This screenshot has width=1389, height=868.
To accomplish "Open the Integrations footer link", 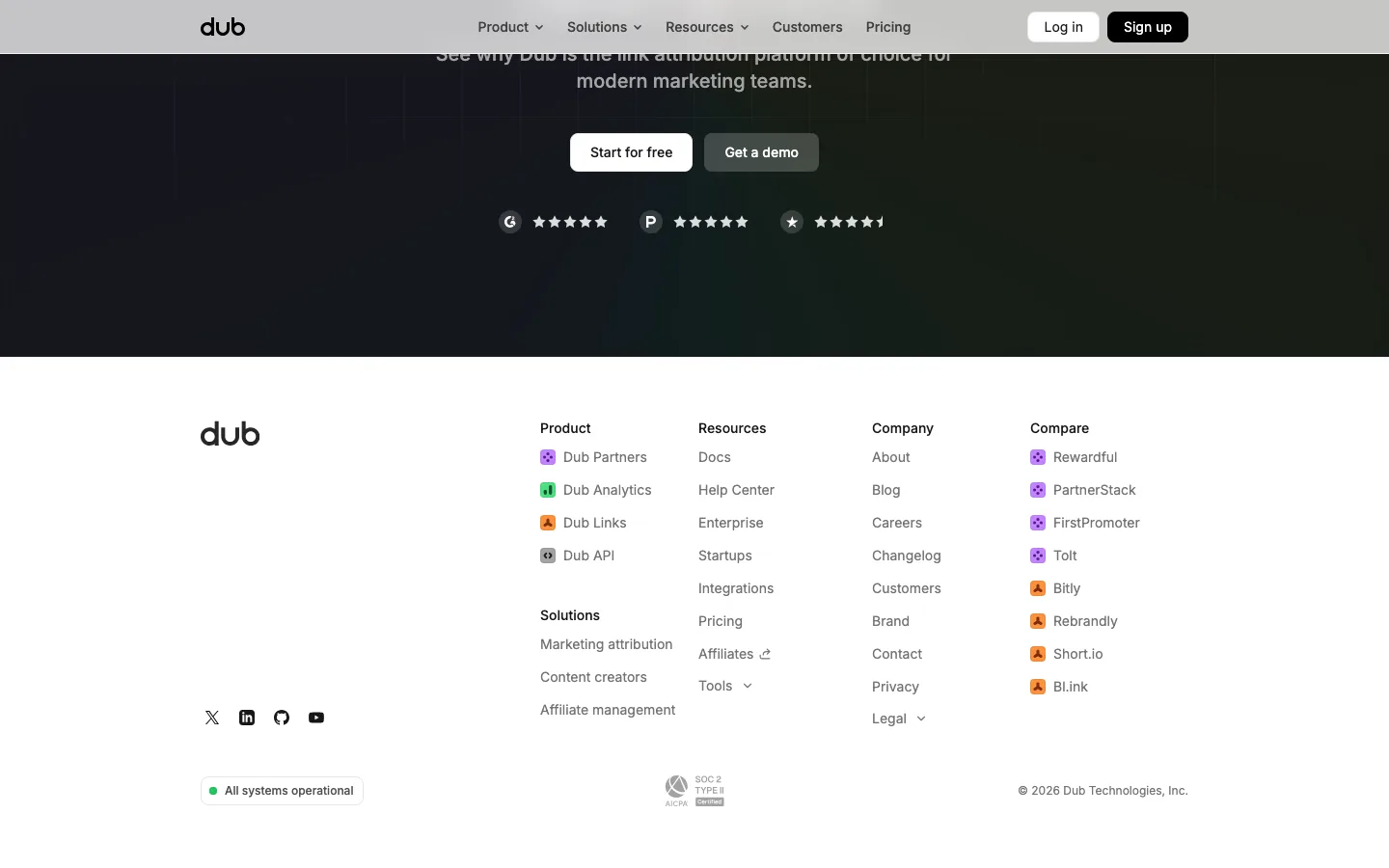I will click(x=736, y=588).
